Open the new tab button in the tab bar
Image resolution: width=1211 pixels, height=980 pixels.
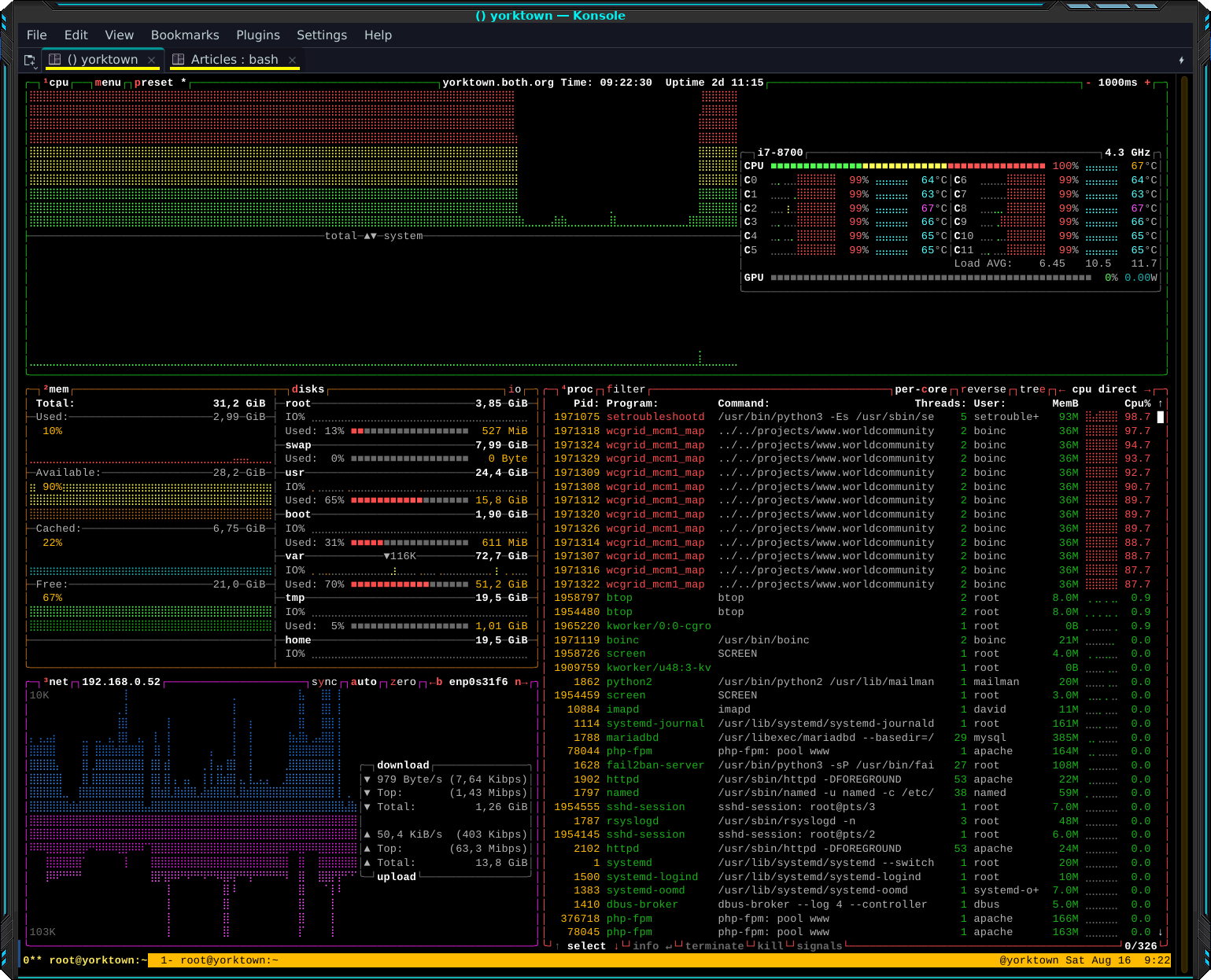tap(31, 60)
